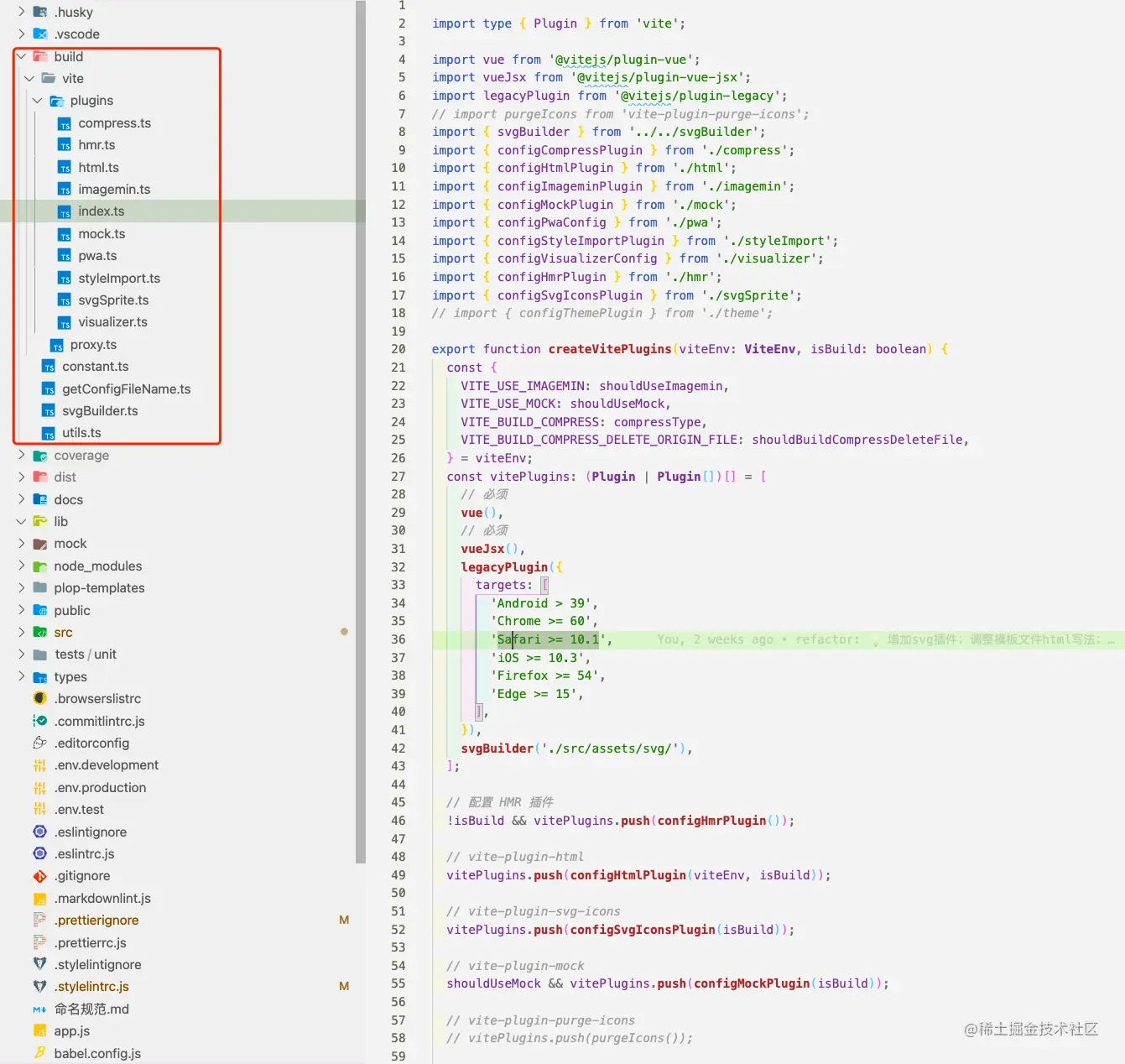Click the .stylelintrc.js file icon
The height and width of the screenshot is (1064, 1125).
39,986
